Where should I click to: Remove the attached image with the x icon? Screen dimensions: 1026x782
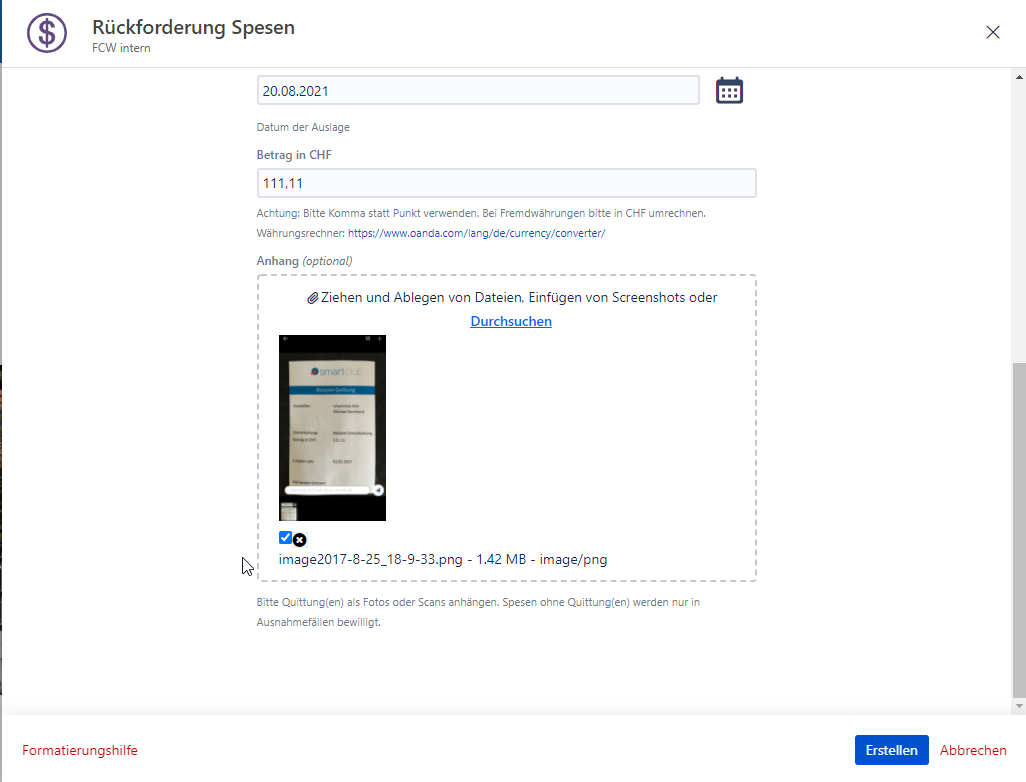[300, 540]
